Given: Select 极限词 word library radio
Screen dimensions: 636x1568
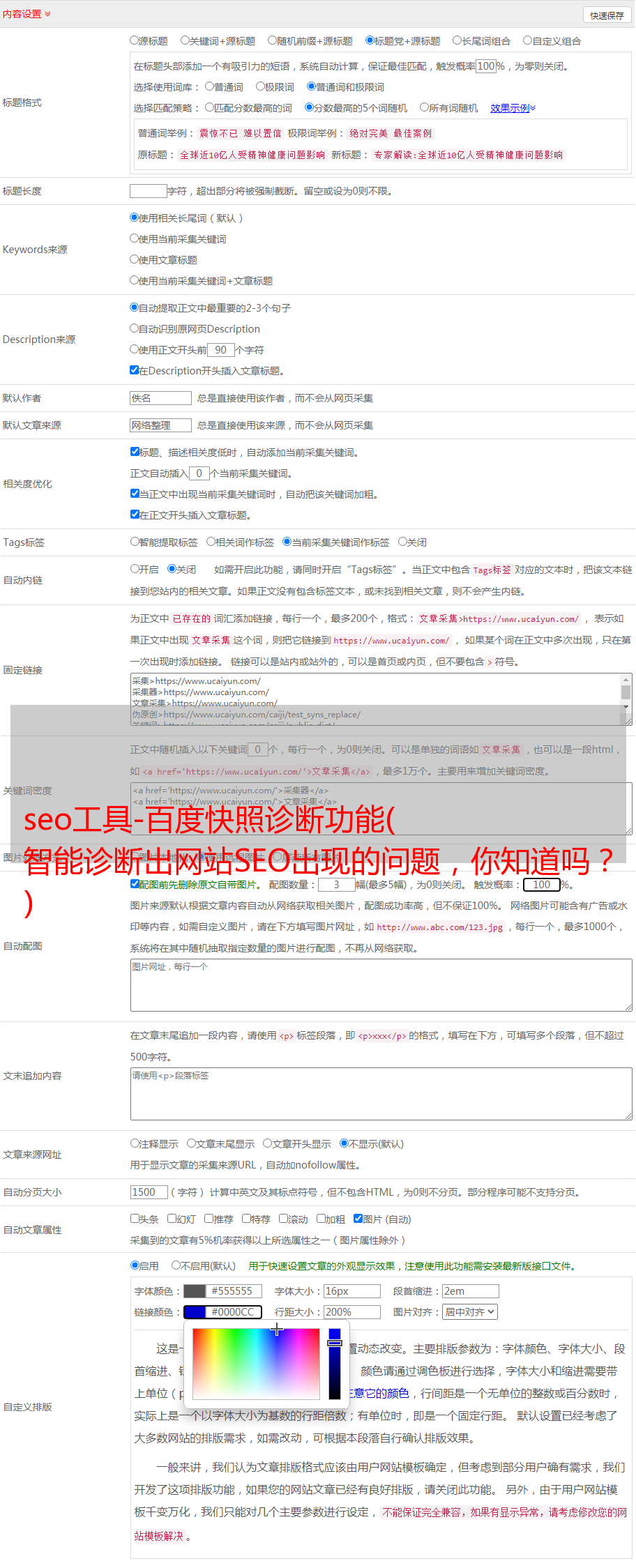Looking at the screenshot, I should click(x=260, y=86).
